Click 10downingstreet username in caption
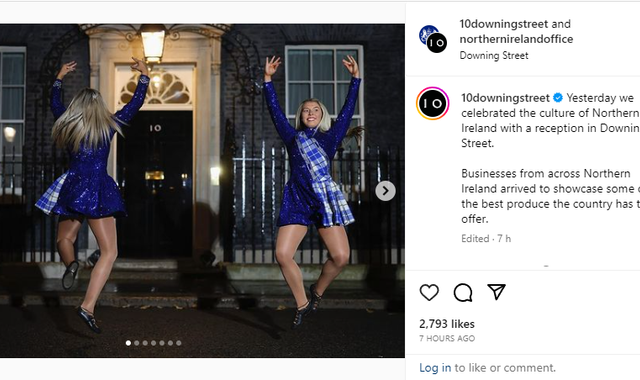The height and width of the screenshot is (380, 640). (x=505, y=98)
